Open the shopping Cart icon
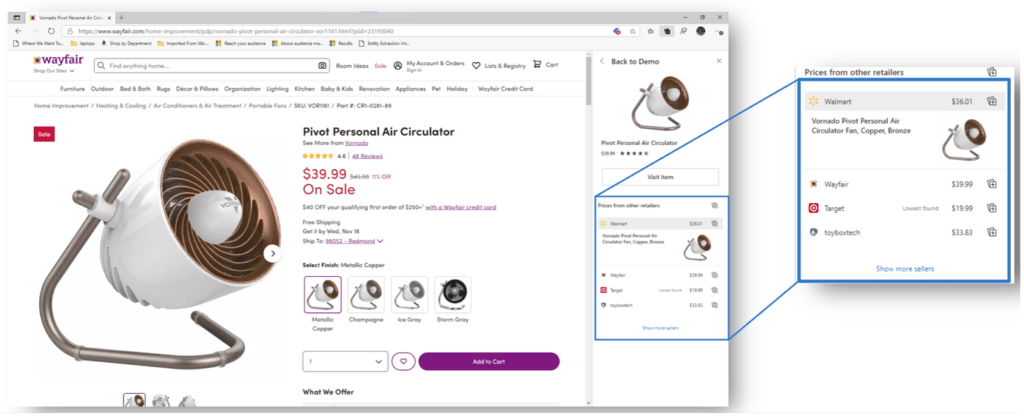1024x416 pixels. tap(537, 65)
